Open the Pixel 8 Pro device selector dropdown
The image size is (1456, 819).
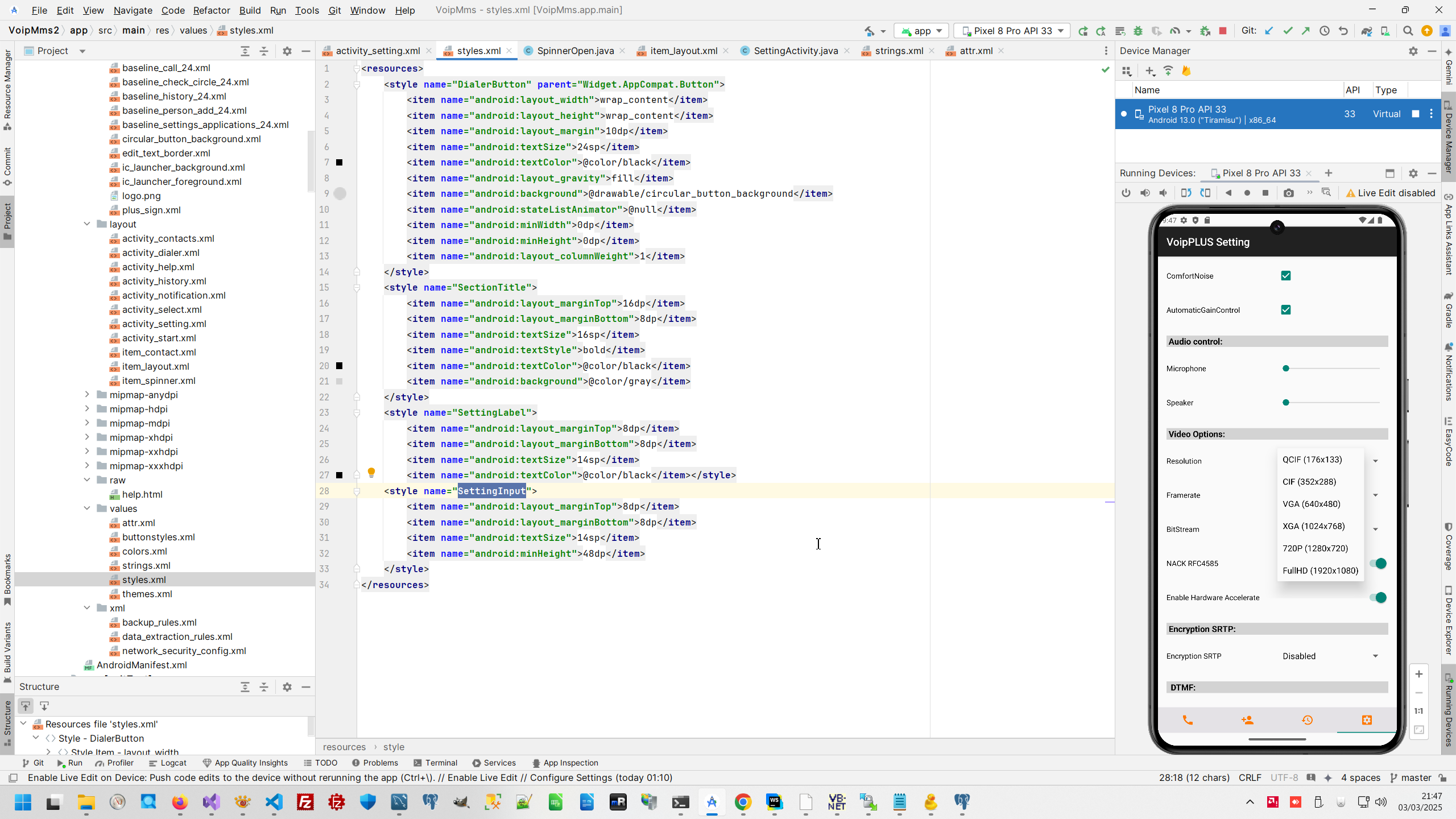[1012, 31]
